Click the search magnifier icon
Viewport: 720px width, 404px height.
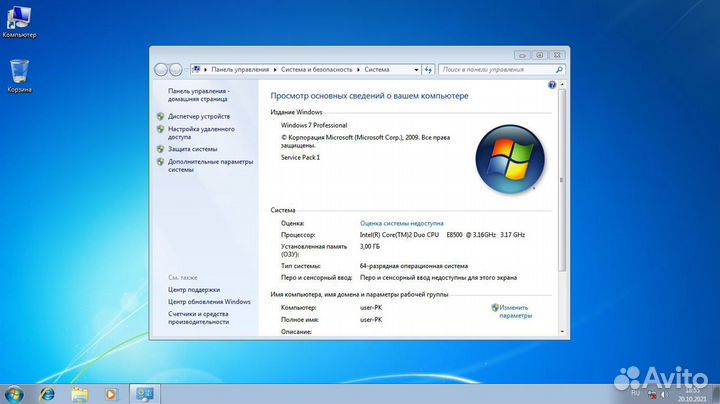(x=559, y=70)
